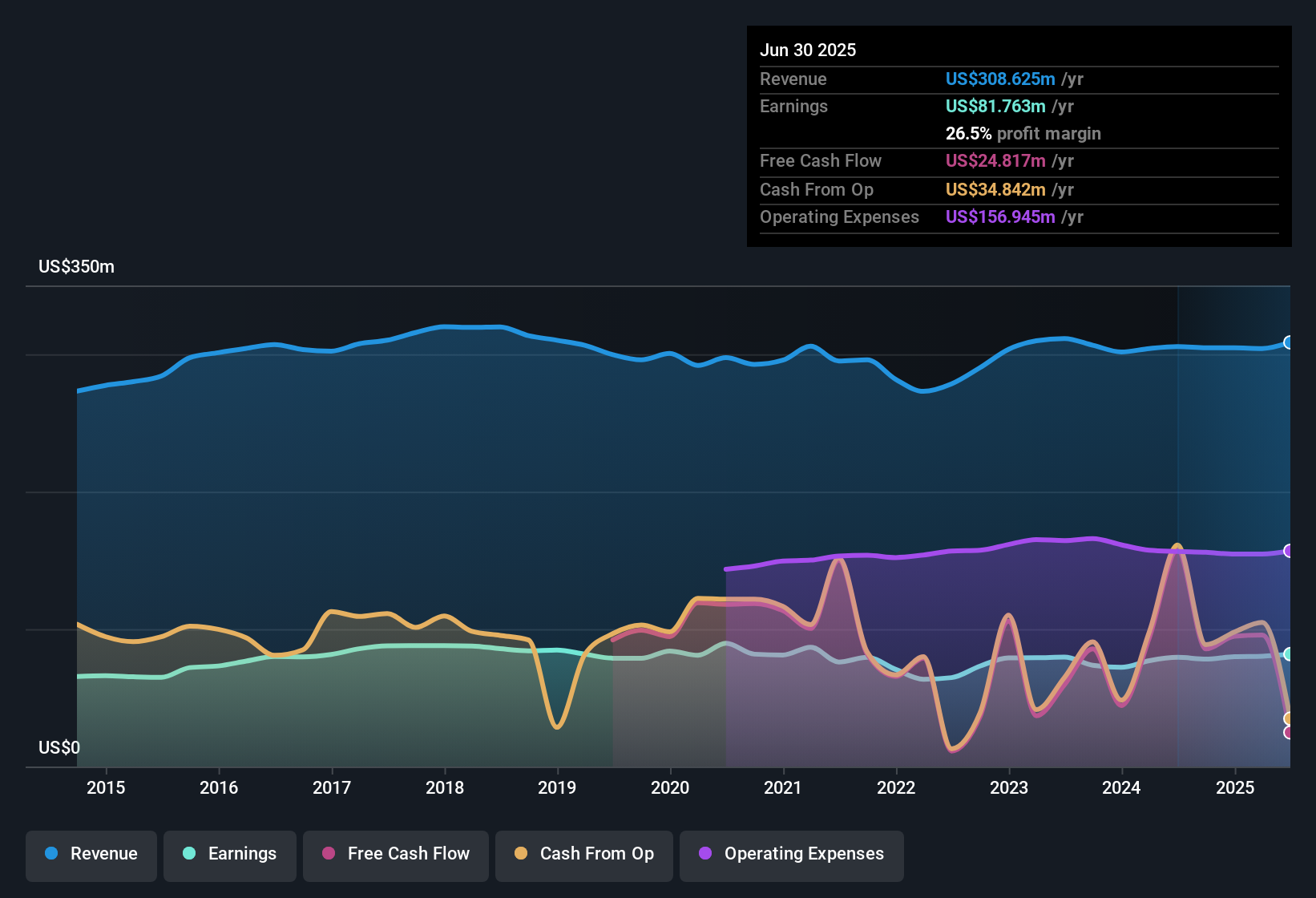Click the US$308.625m revenue value
1316x898 pixels.
(x=1000, y=79)
